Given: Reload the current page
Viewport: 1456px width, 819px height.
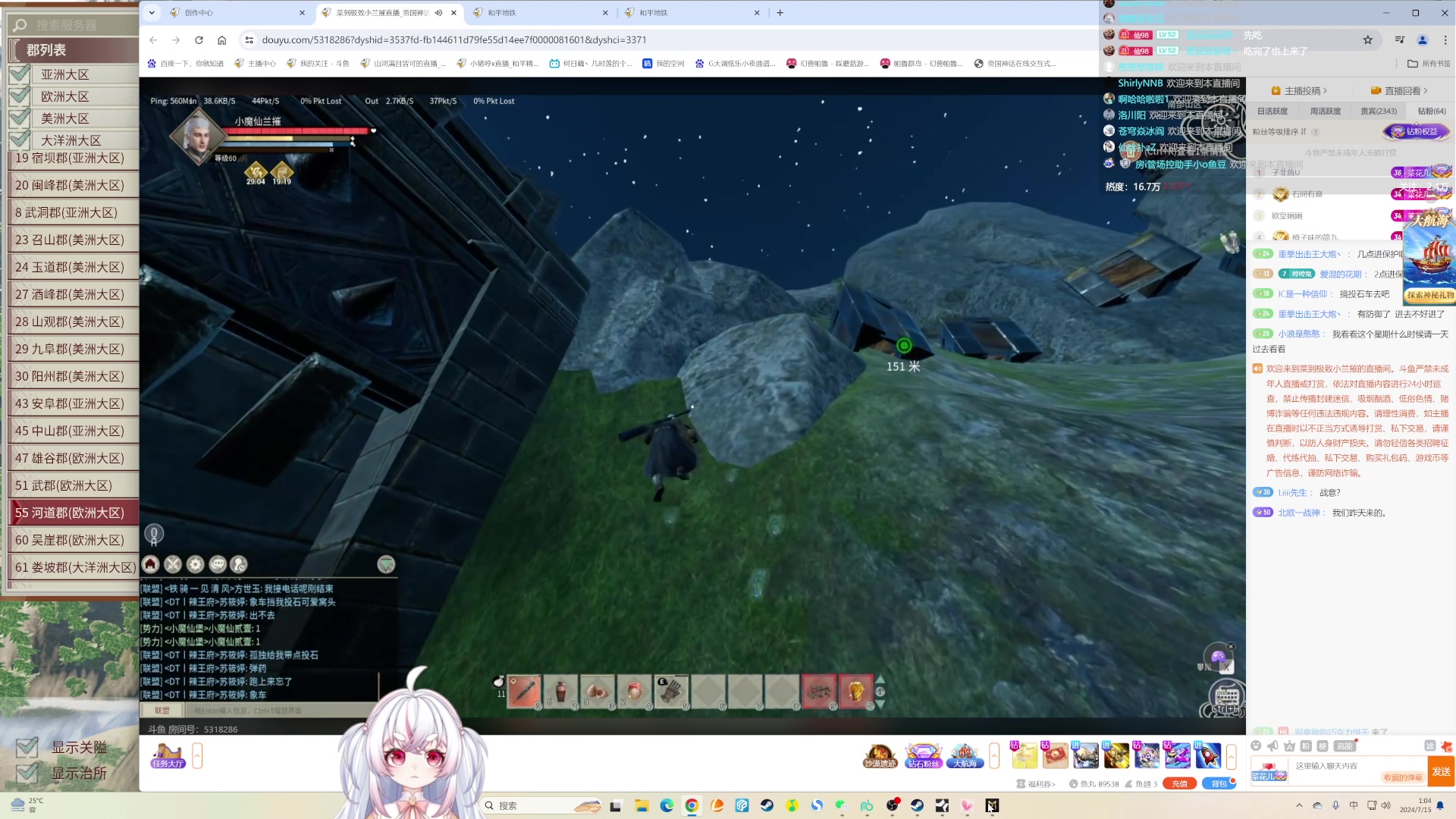Looking at the screenshot, I should [199, 39].
